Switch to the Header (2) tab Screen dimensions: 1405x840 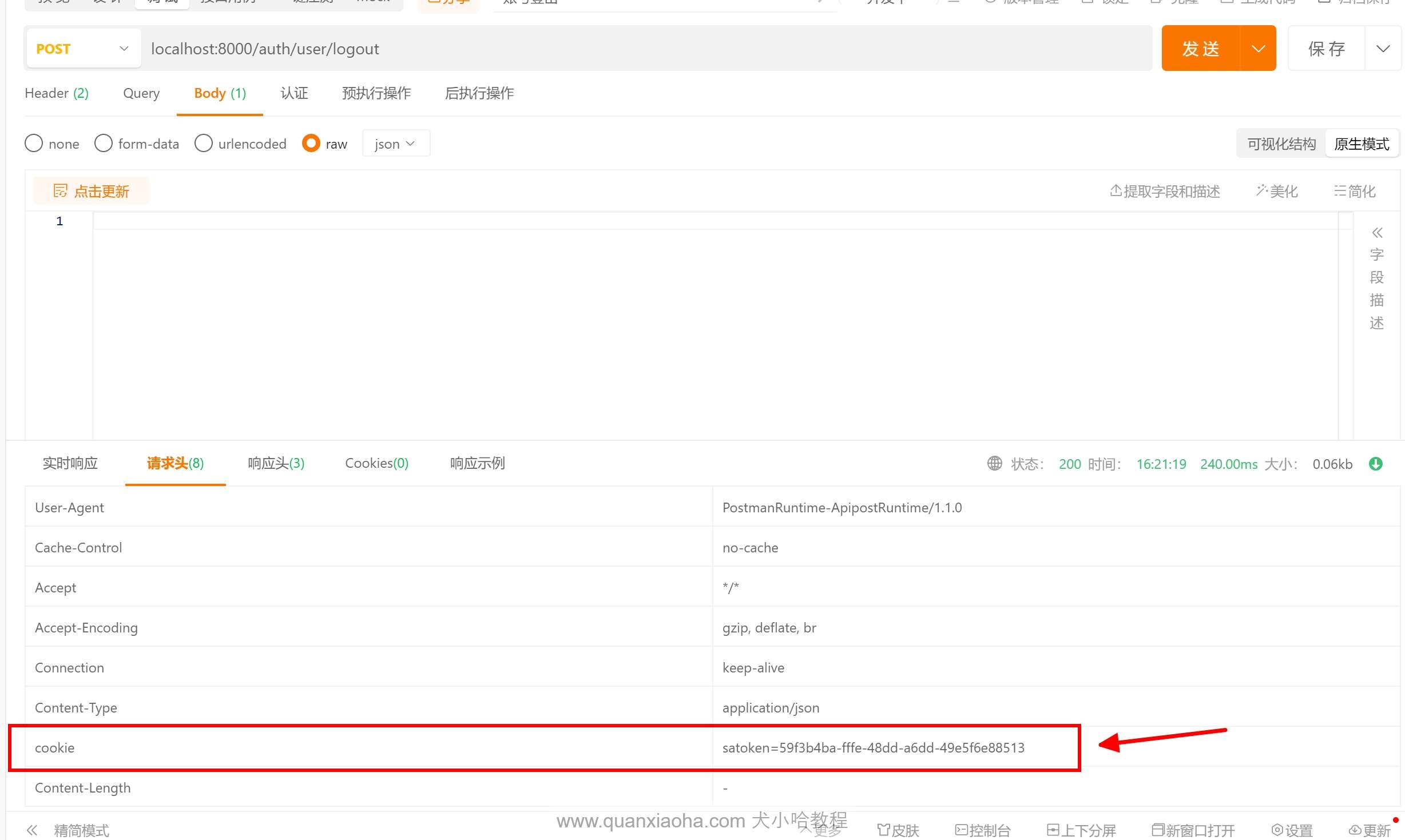57,93
